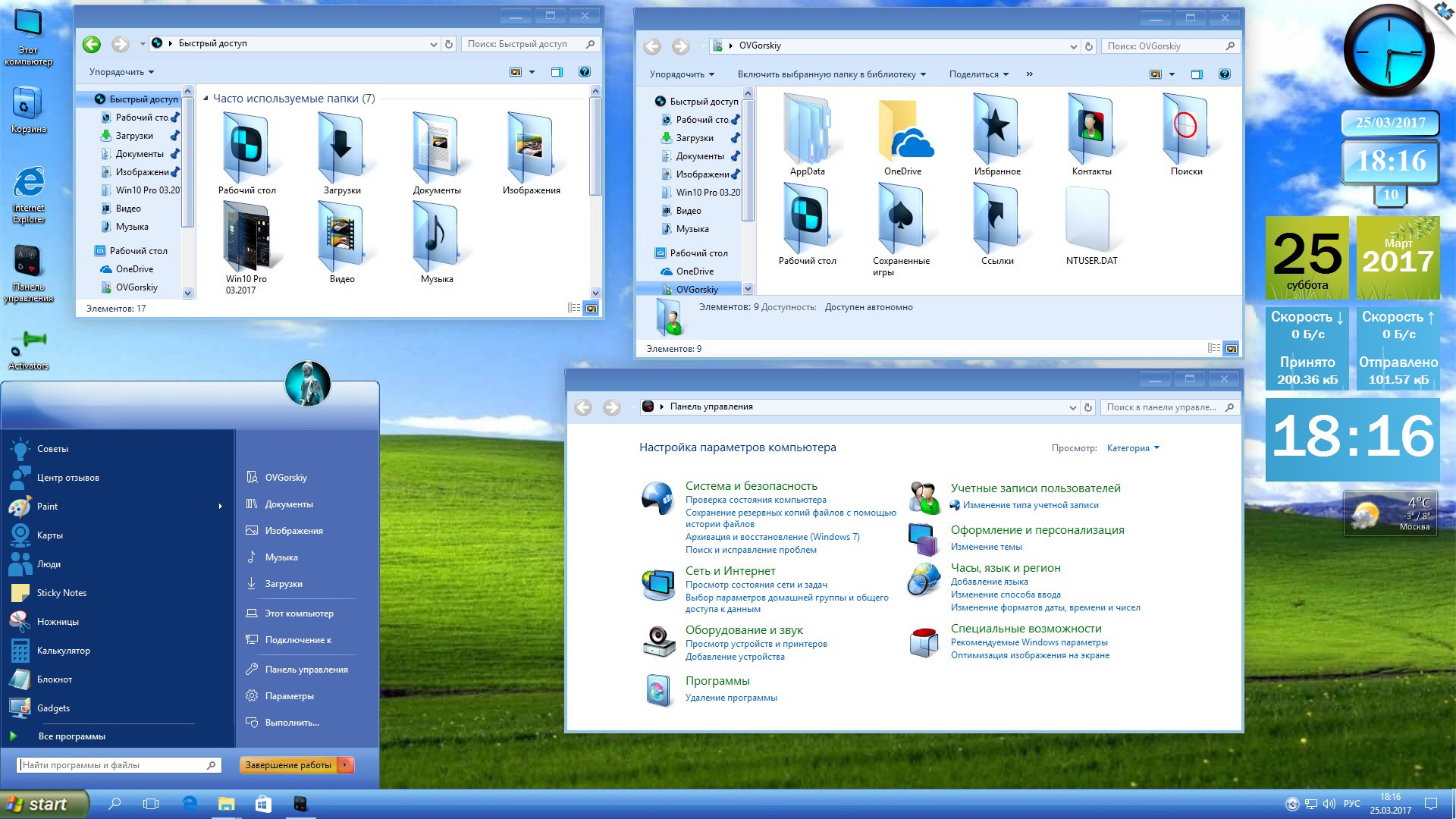1456x819 pixels.
Task: Click Завершение работы button
Action: tap(289, 765)
